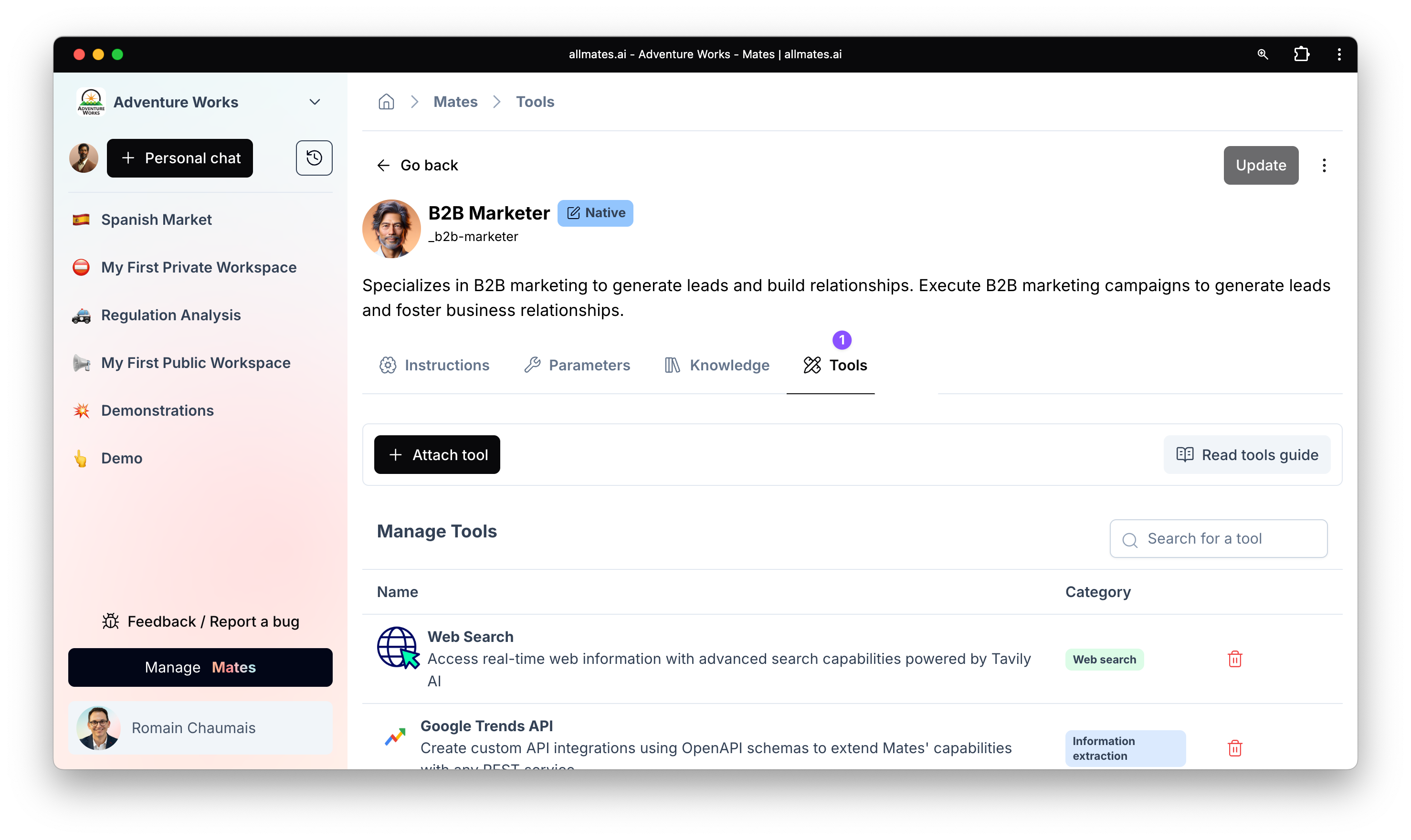Click the no-entry icon for Private Workspace
The height and width of the screenshot is (840, 1411).
[81, 267]
